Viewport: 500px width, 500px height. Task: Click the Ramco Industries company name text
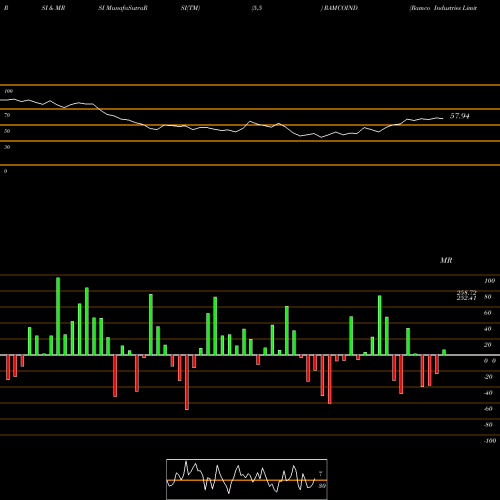point(443,8)
